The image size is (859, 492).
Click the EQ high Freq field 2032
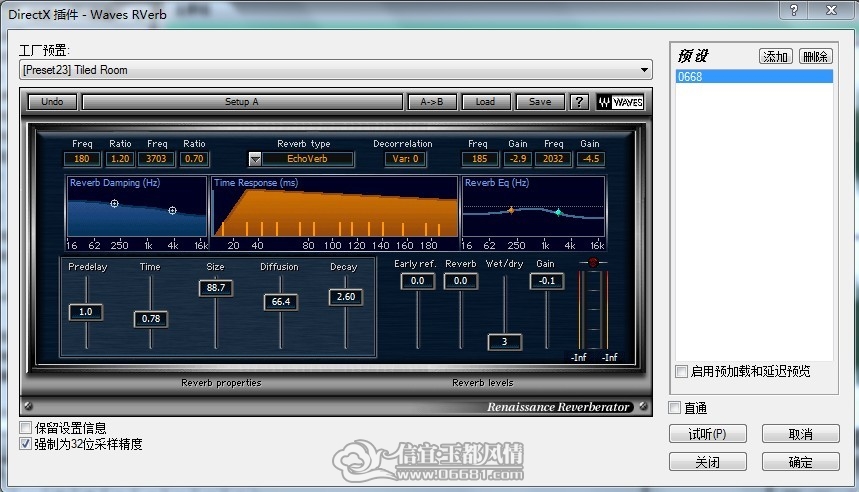click(x=553, y=159)
